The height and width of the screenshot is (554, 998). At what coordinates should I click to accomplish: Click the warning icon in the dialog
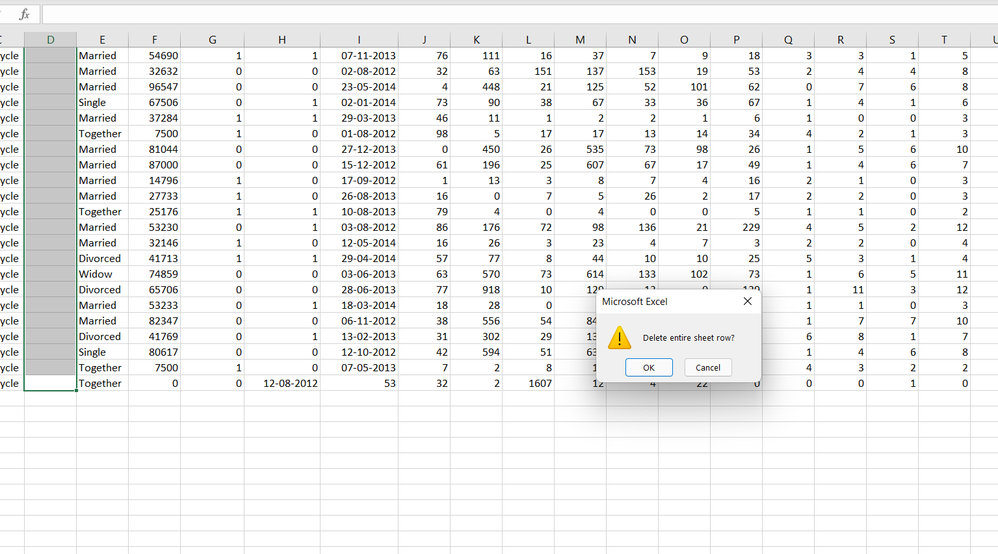619,338
